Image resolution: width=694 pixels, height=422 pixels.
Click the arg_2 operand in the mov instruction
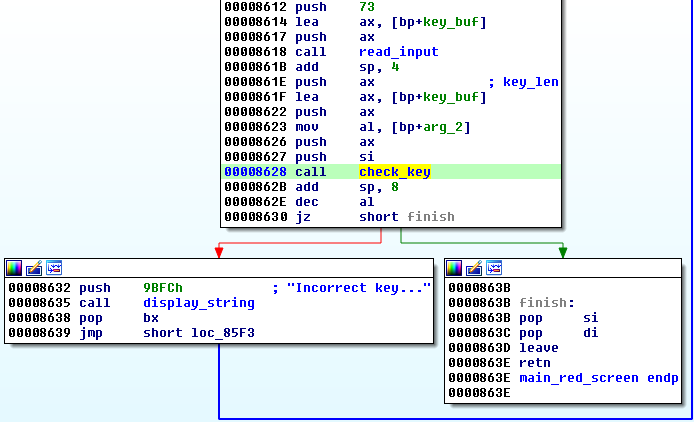pyautogui.click(x=443, y=127)
